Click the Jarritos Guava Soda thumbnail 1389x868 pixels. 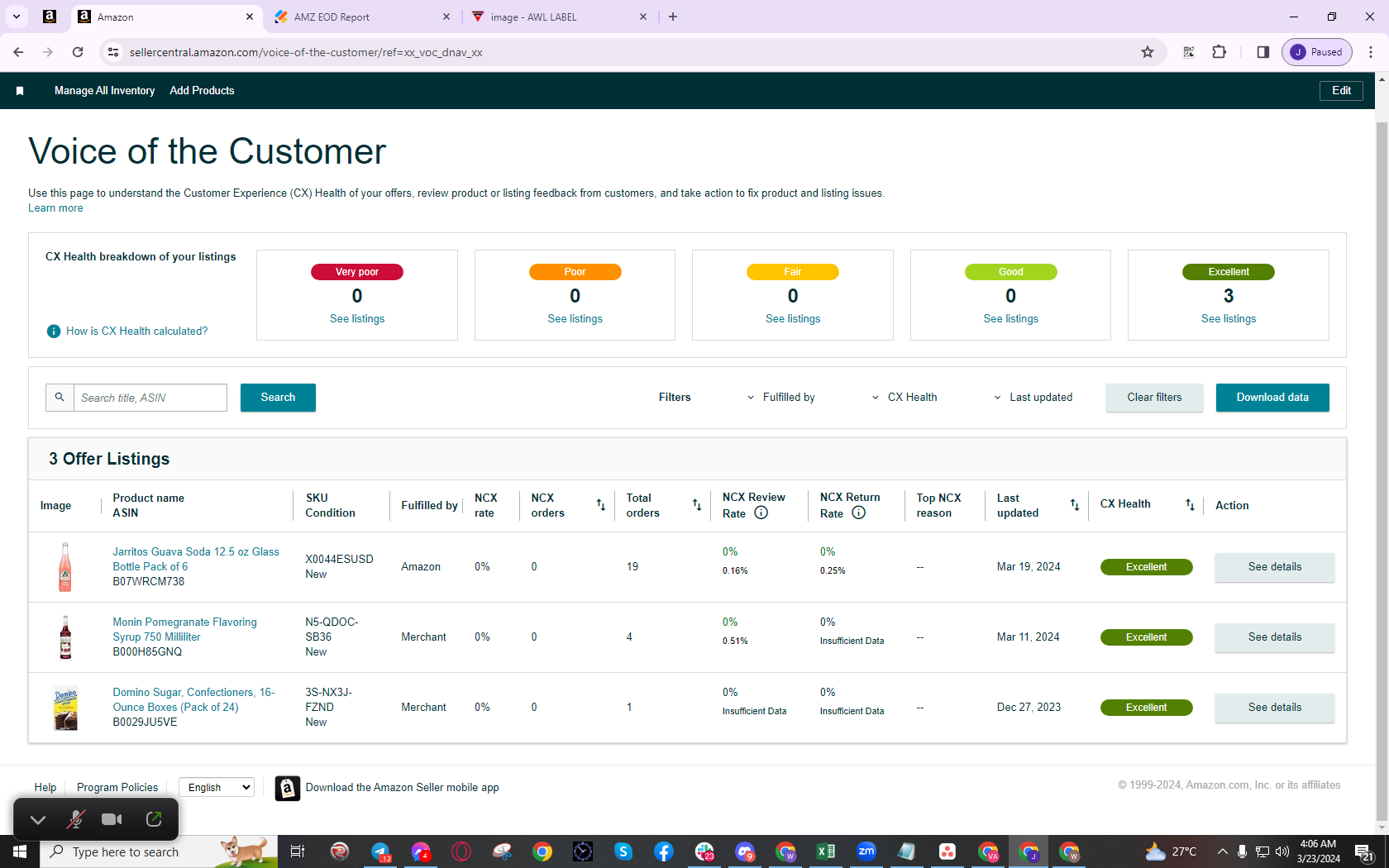coord(65,567)
